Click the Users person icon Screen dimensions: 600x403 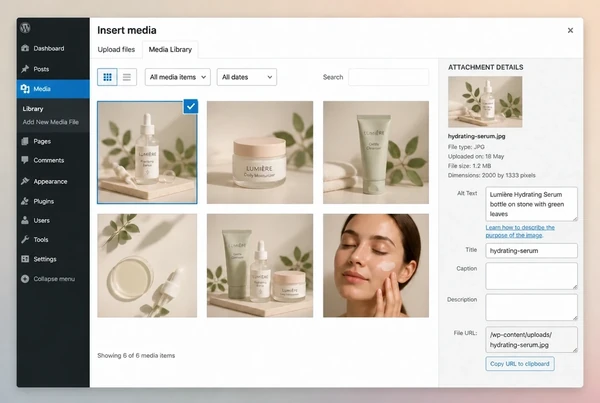point(25,220)
